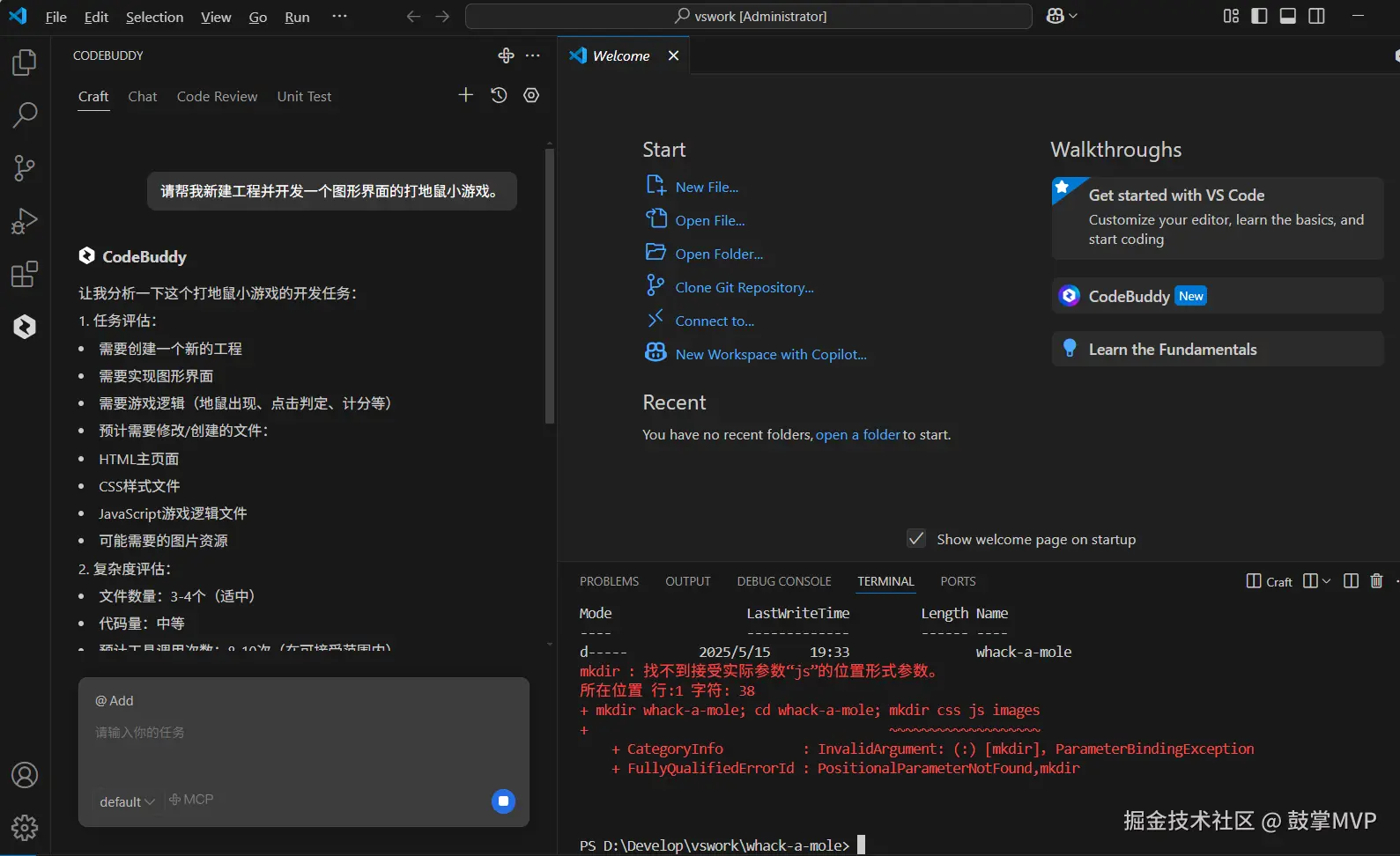Click the CodeBuddy panel move icon
The width and height of the screenshot is (1400, 856).
click(x=506, y=55)
